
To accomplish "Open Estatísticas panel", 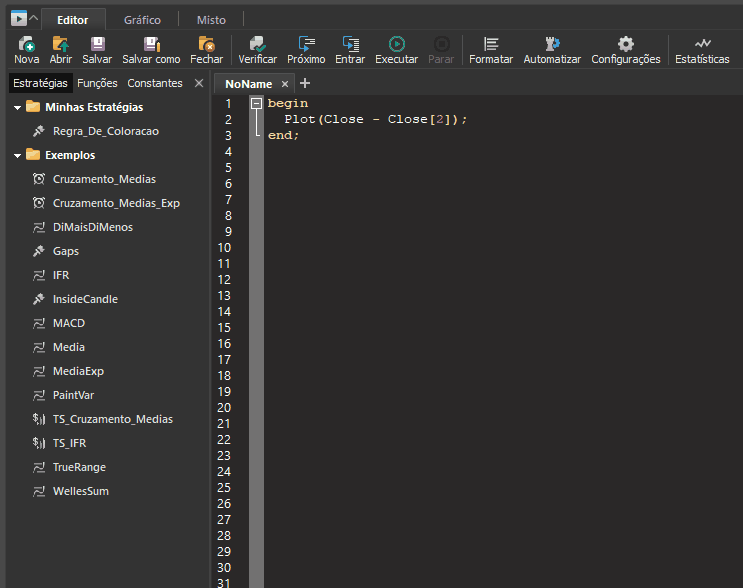I will point(702,50).
